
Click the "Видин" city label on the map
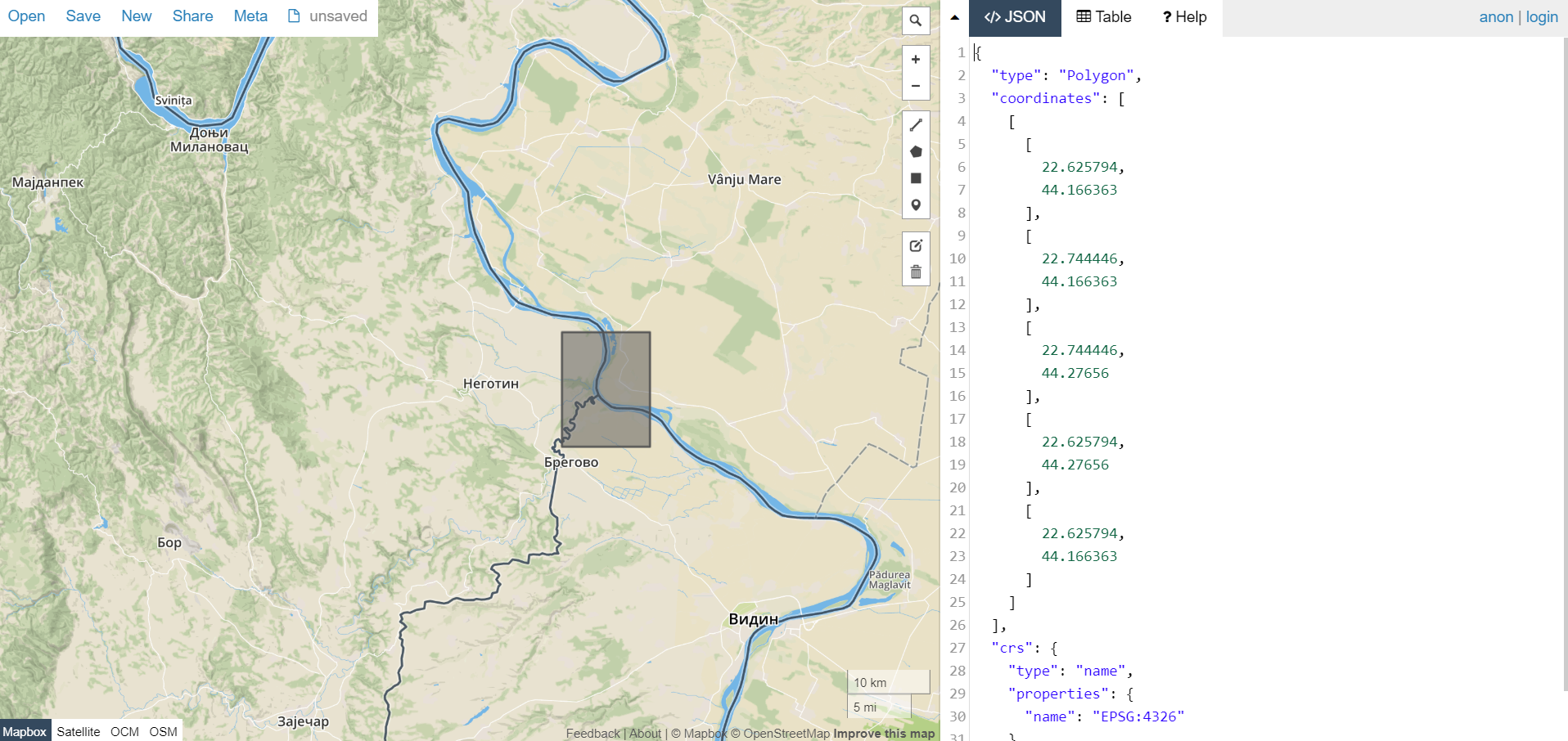click(x=754, y=619)
